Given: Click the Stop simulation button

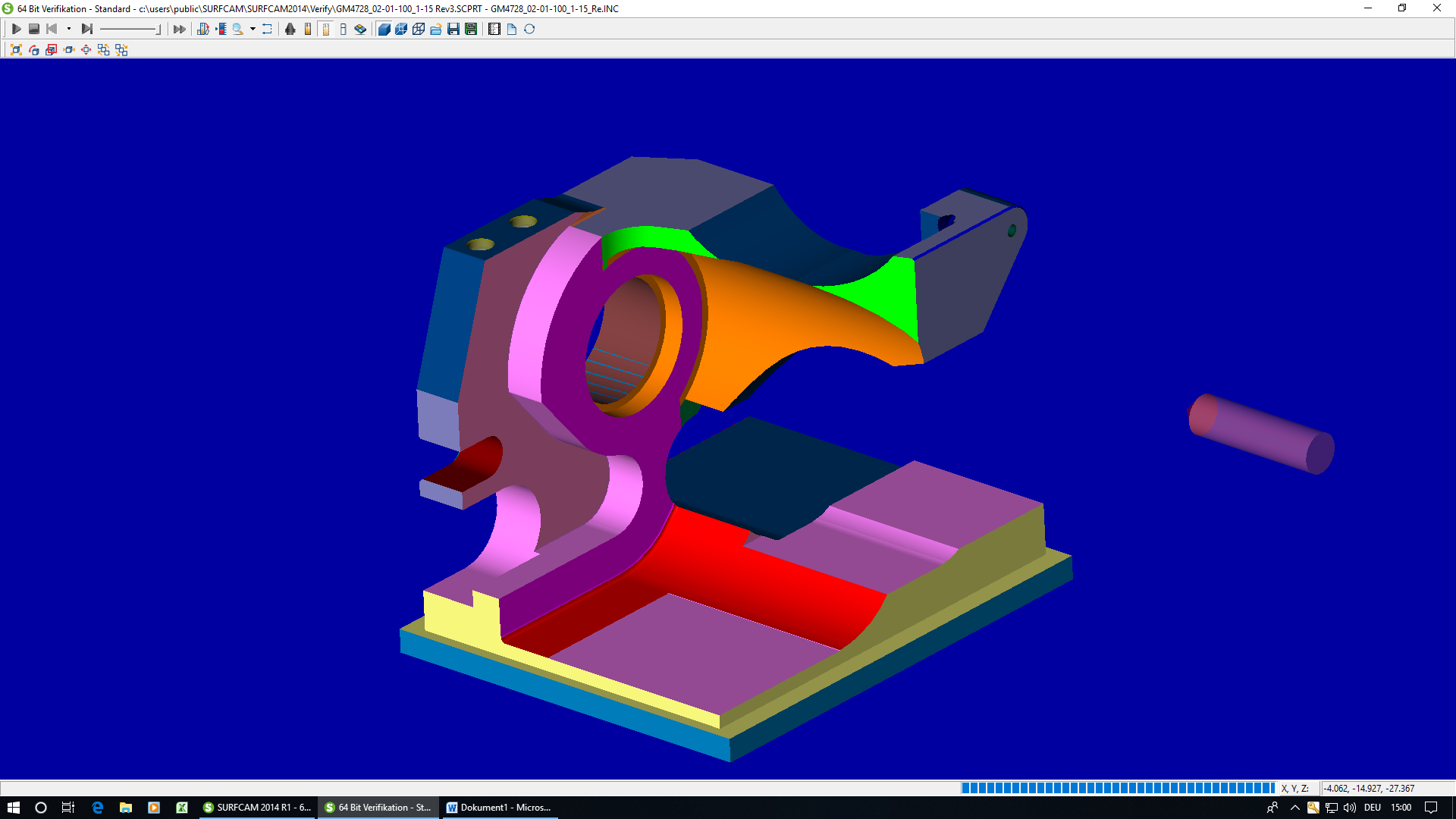Looking at the screenshot, I should coord(33,29).
